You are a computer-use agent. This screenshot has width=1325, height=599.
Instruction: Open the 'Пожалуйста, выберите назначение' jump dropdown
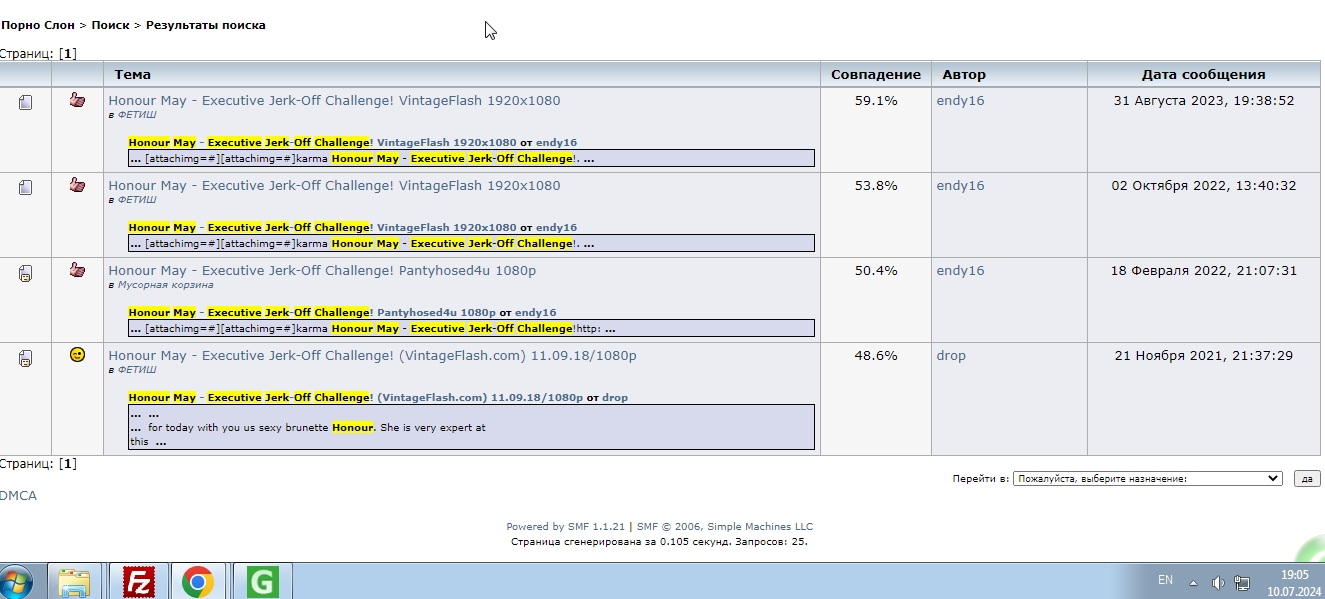point(1147,479)
